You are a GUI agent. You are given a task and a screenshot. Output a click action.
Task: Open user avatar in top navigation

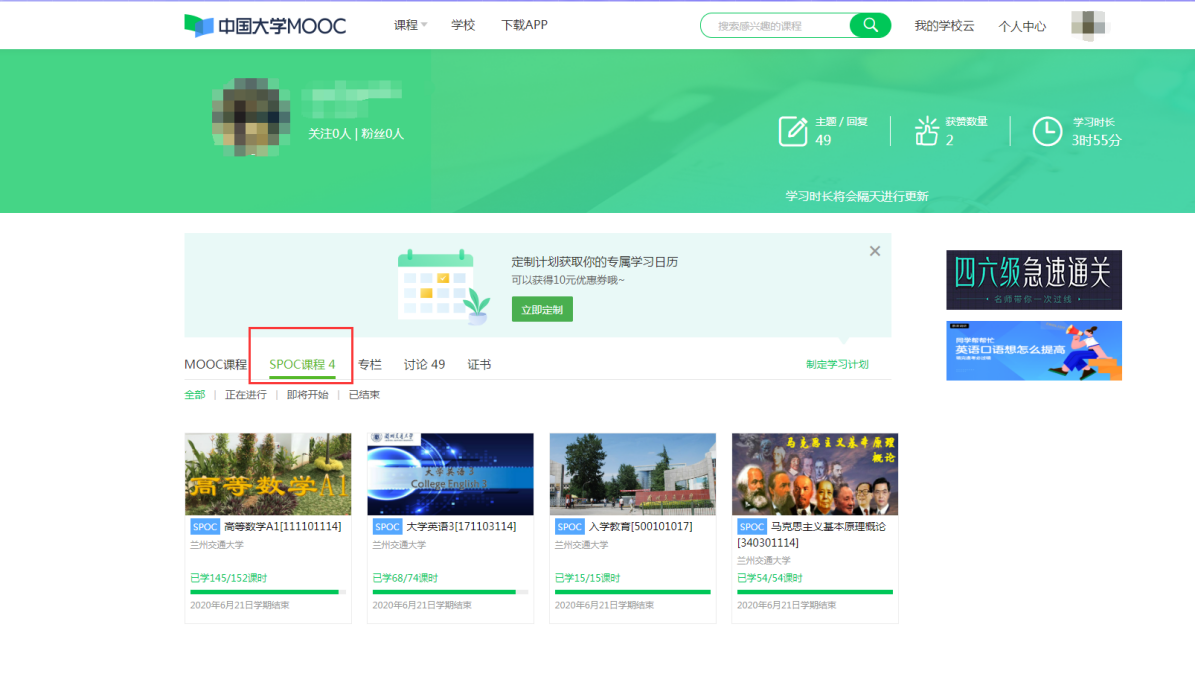1087,25
